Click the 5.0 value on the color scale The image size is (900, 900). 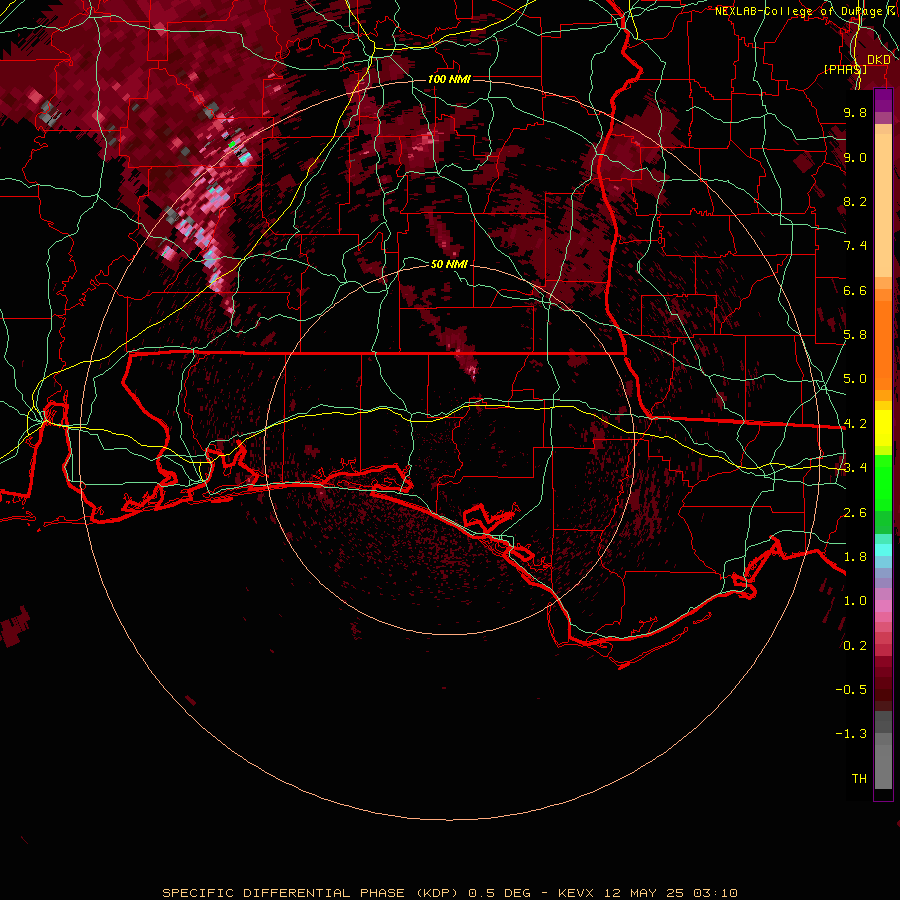(x=855, y=379)
